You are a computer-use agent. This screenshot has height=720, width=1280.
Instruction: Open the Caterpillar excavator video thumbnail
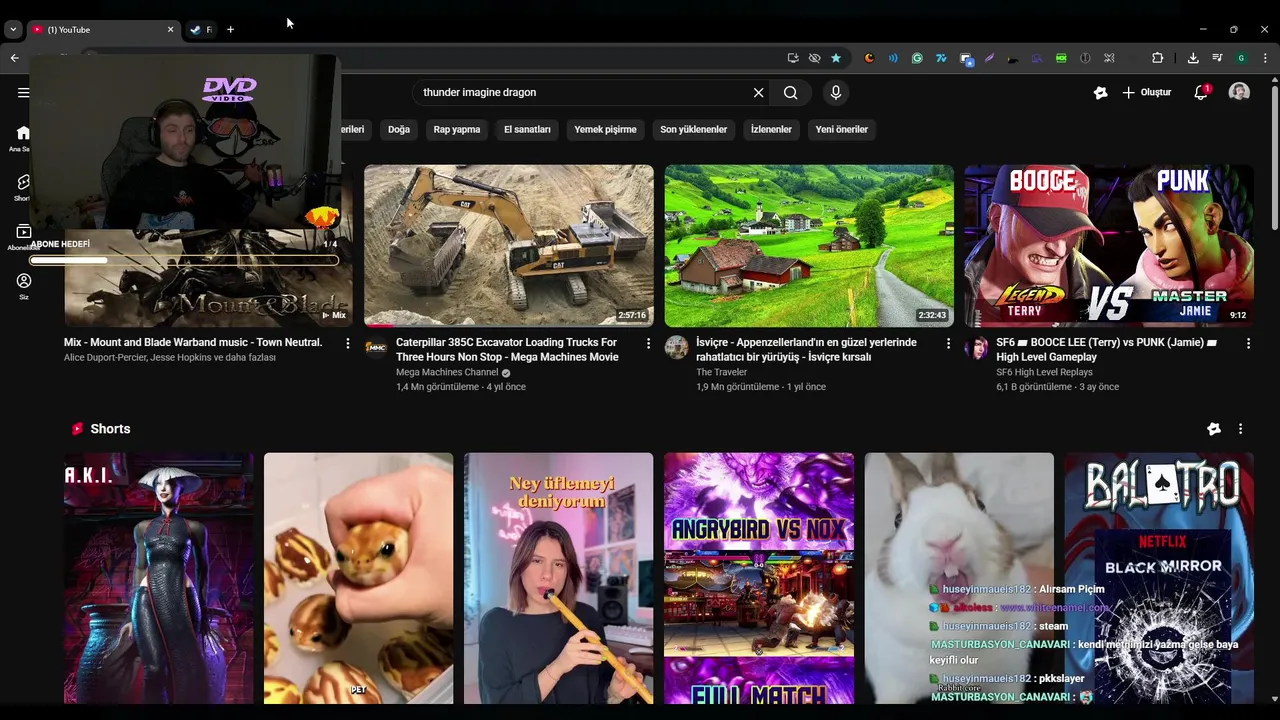pyautogui.click(x=509, y=246)
